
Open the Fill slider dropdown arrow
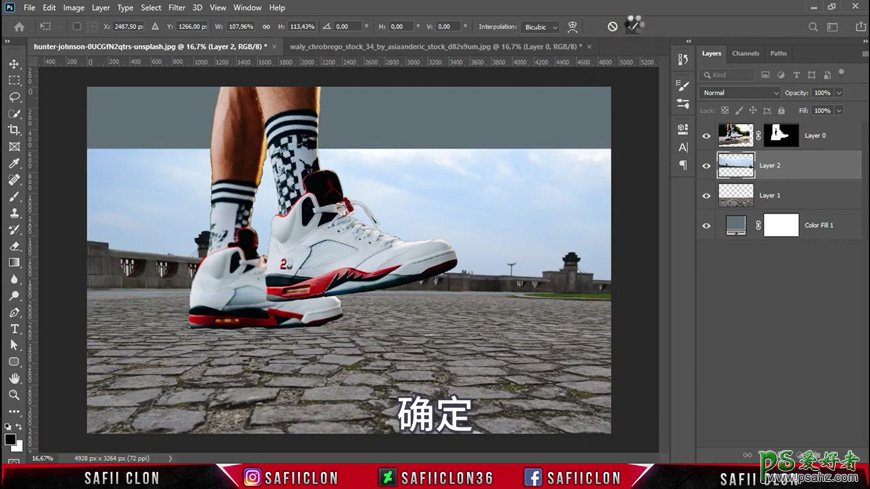point(839,110)
